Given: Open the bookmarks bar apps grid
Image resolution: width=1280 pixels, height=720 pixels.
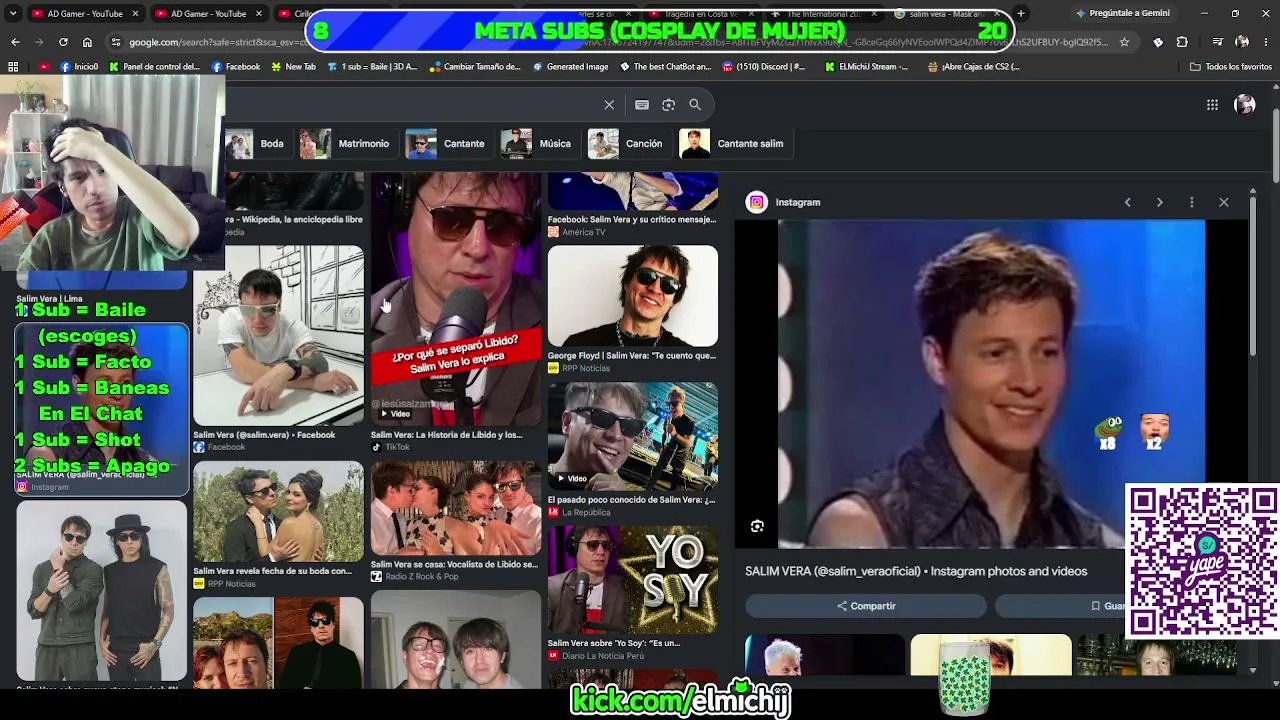Looking at the screenshot, I should (13, 67).
